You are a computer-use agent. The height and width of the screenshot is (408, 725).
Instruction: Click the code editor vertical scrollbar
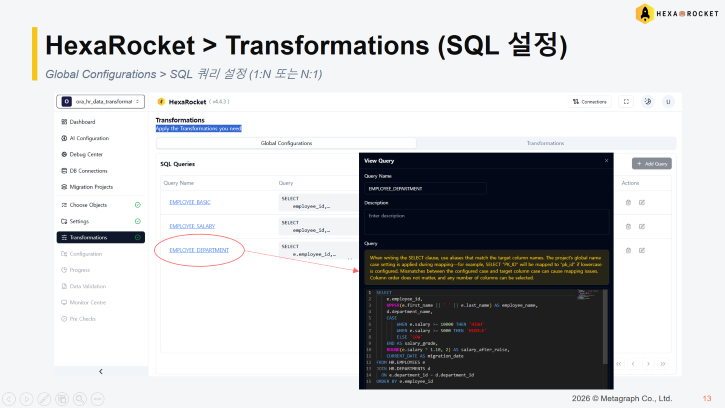pos(605,327)
